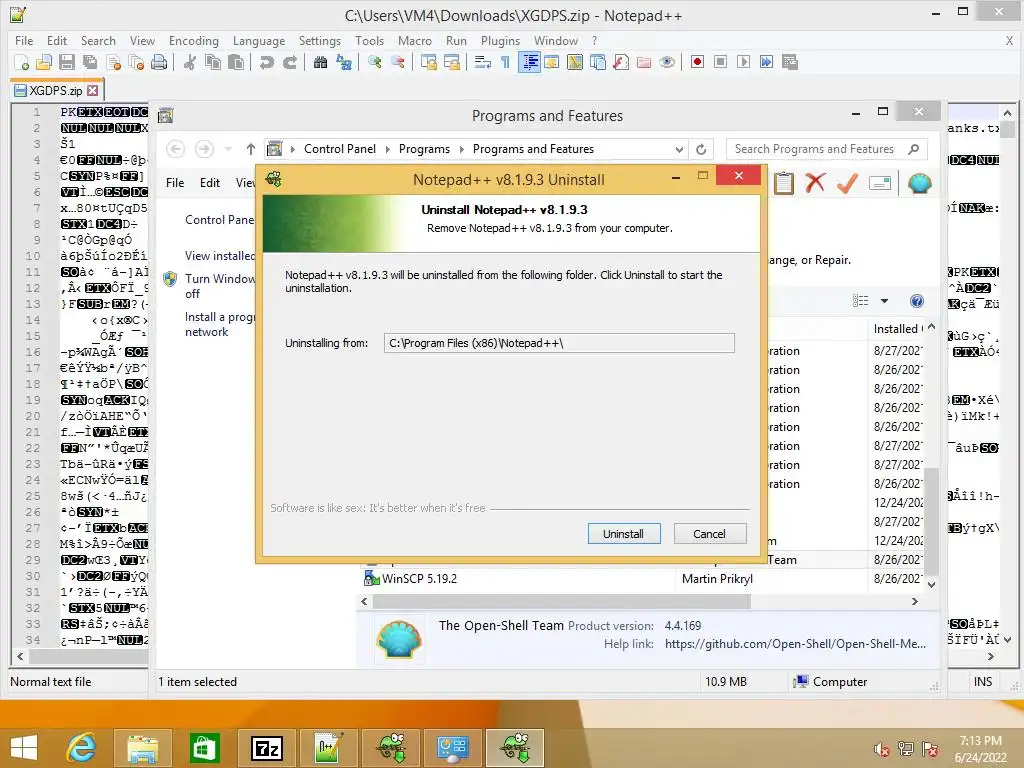
Task: Click Copy icon in Notepad++ toolbar
Action: [x=213, y=62]
